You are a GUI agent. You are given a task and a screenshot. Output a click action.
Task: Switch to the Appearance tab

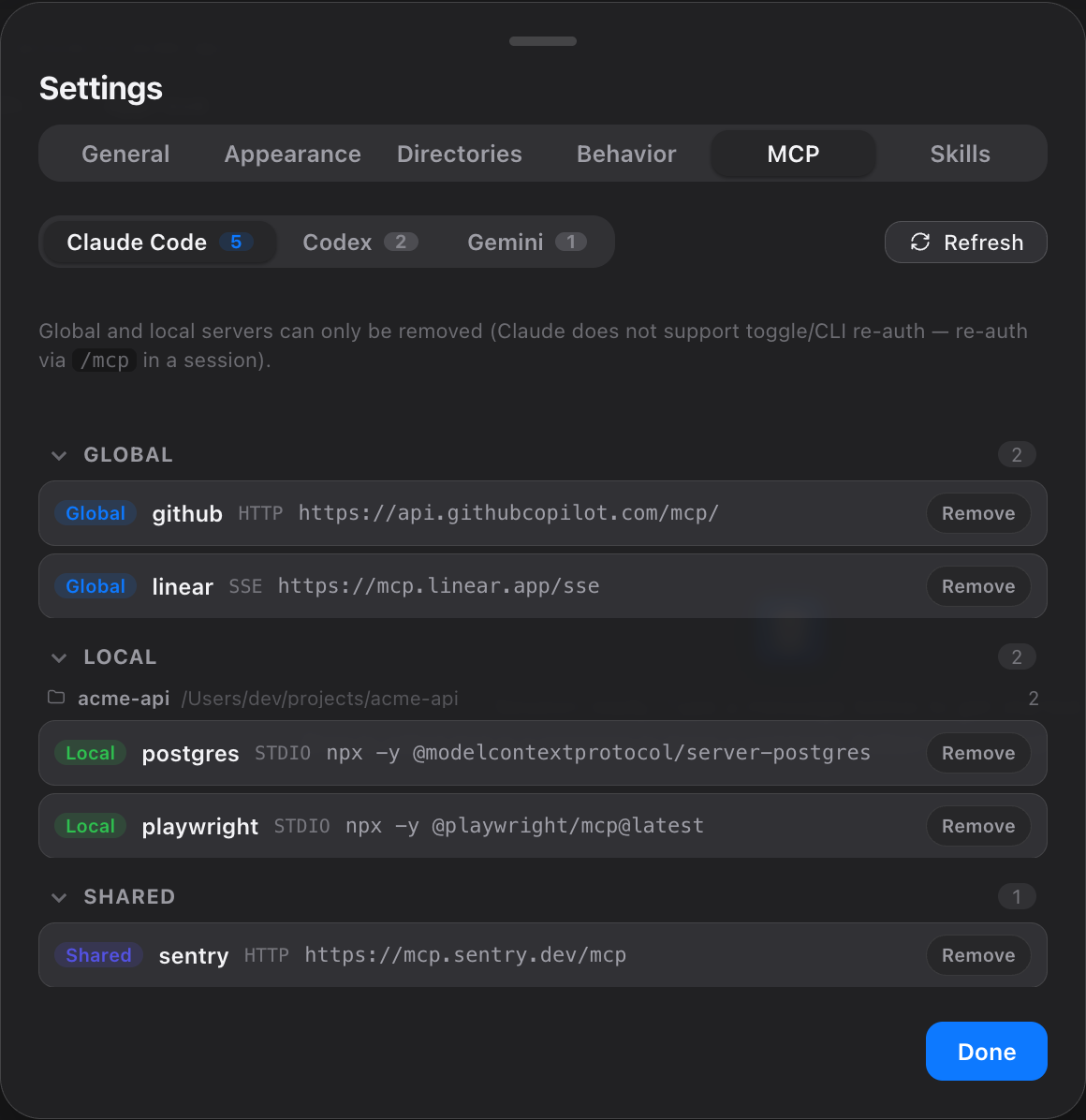(293, 154)
